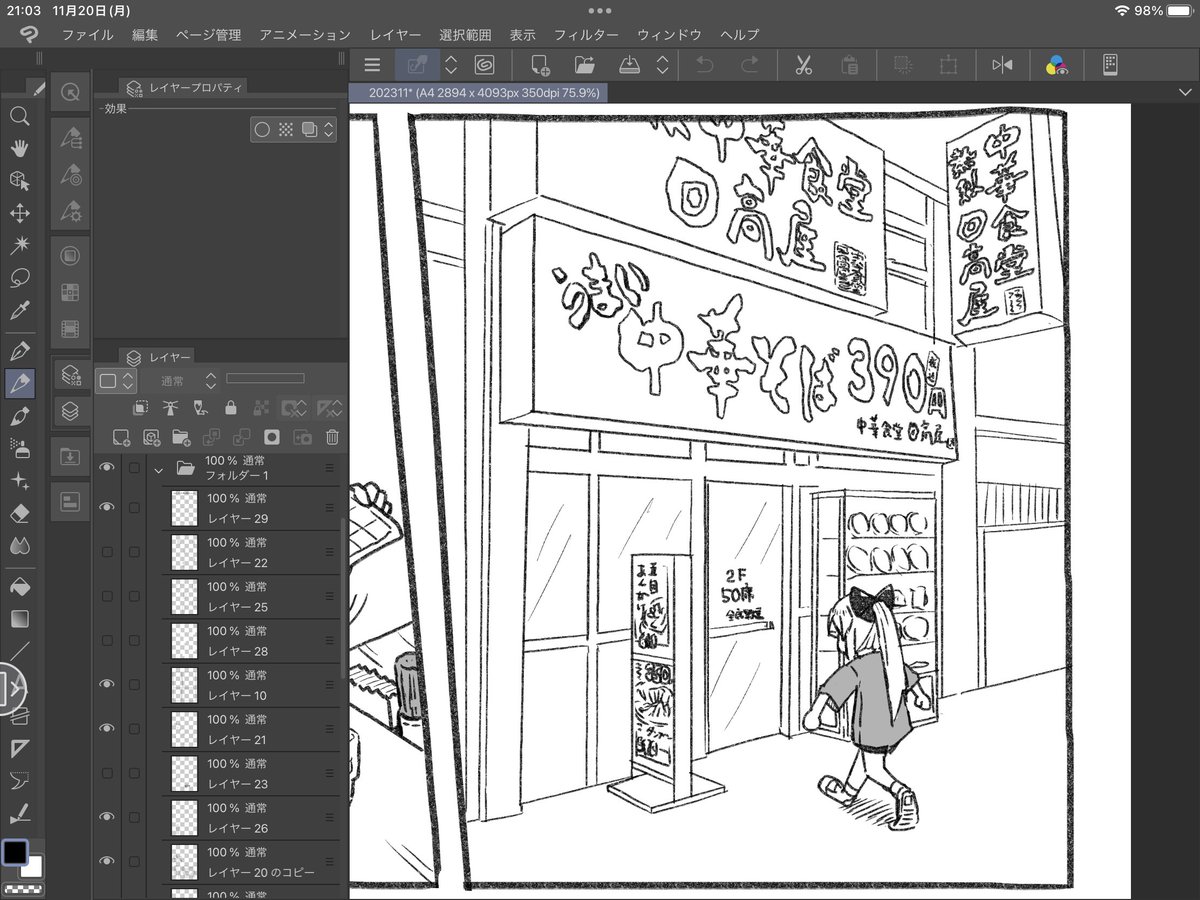The width and height of the screenshot is (1200, 900).
Task: Click the create layer mask icon
Action: coord(271,437)
